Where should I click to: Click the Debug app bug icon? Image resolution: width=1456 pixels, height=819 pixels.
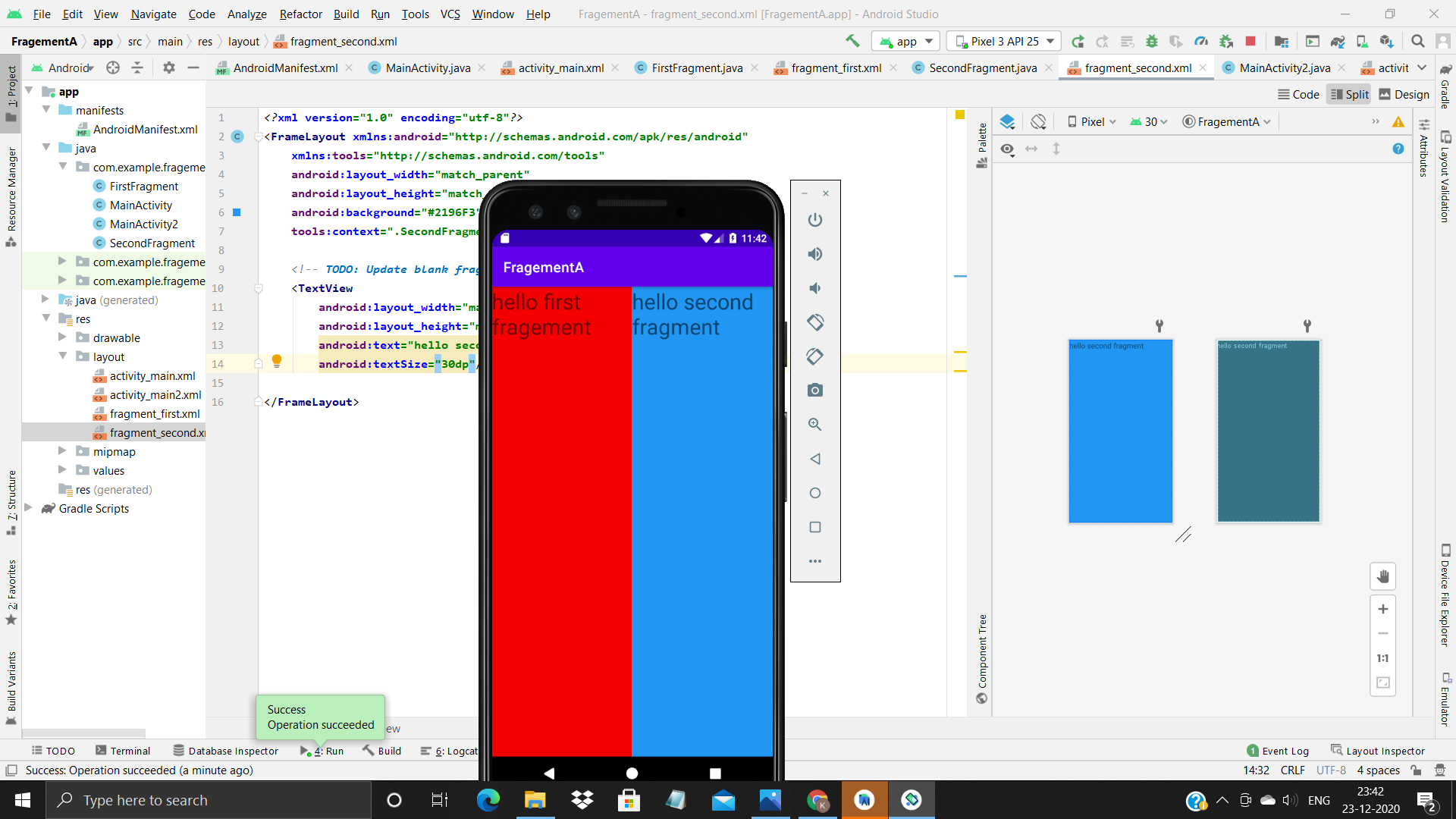click(x=1151, y=42)
